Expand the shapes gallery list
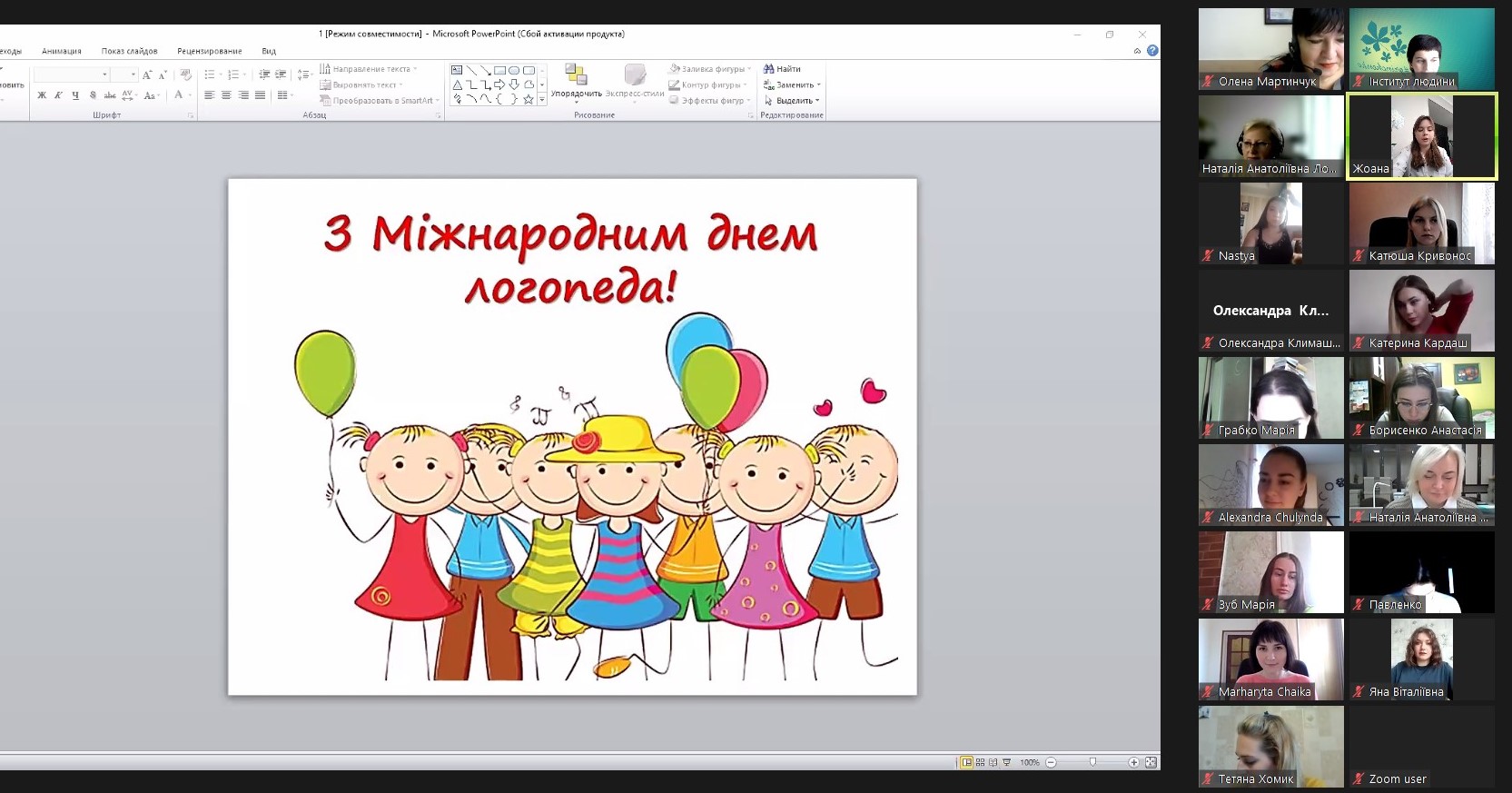 542,100
